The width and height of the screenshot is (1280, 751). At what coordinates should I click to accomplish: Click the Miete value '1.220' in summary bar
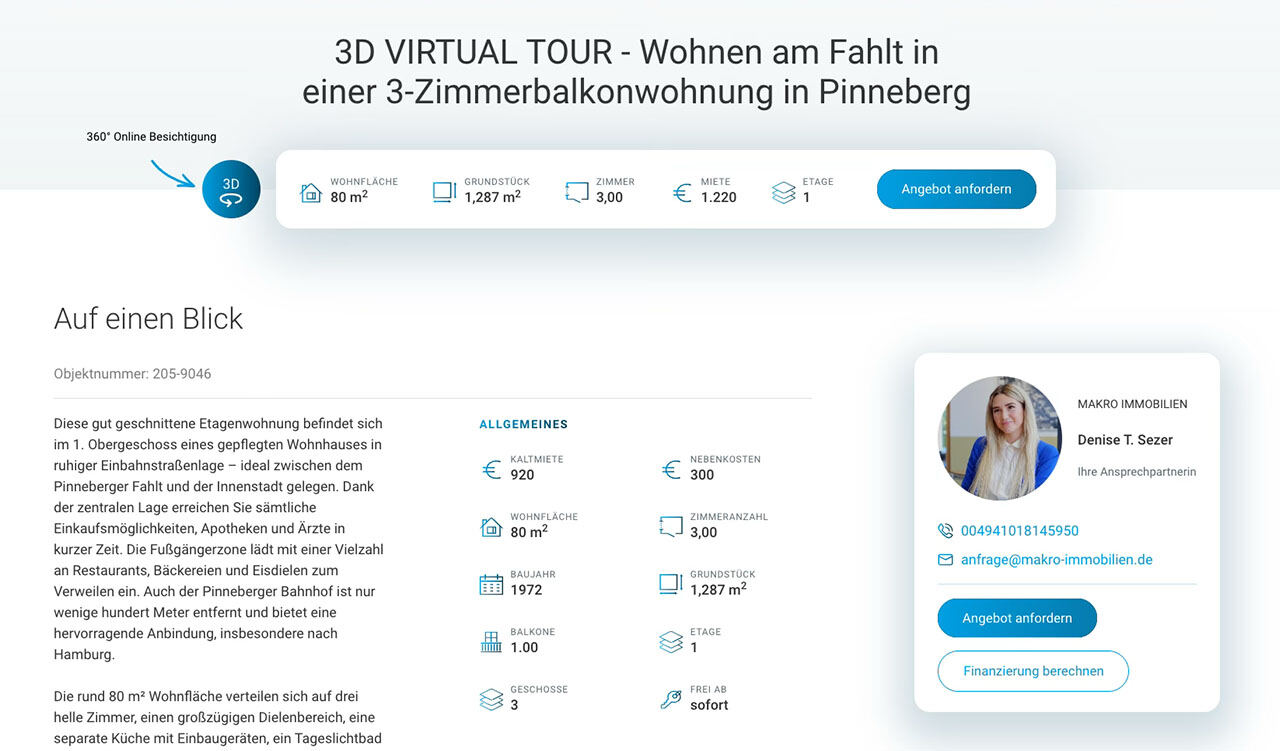tap(719, 197)
